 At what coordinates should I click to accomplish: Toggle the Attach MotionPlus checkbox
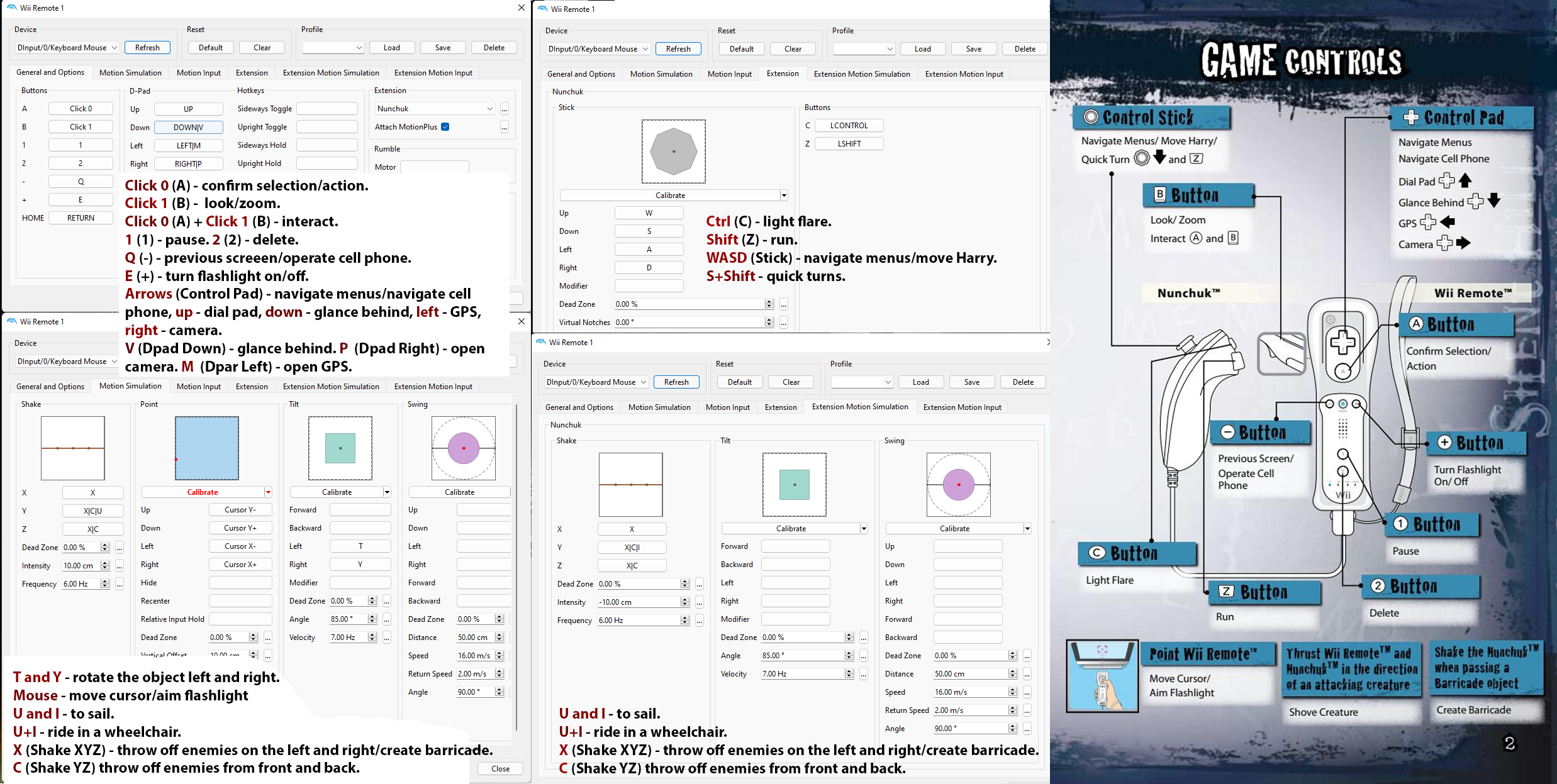click(x=445, y=127)
